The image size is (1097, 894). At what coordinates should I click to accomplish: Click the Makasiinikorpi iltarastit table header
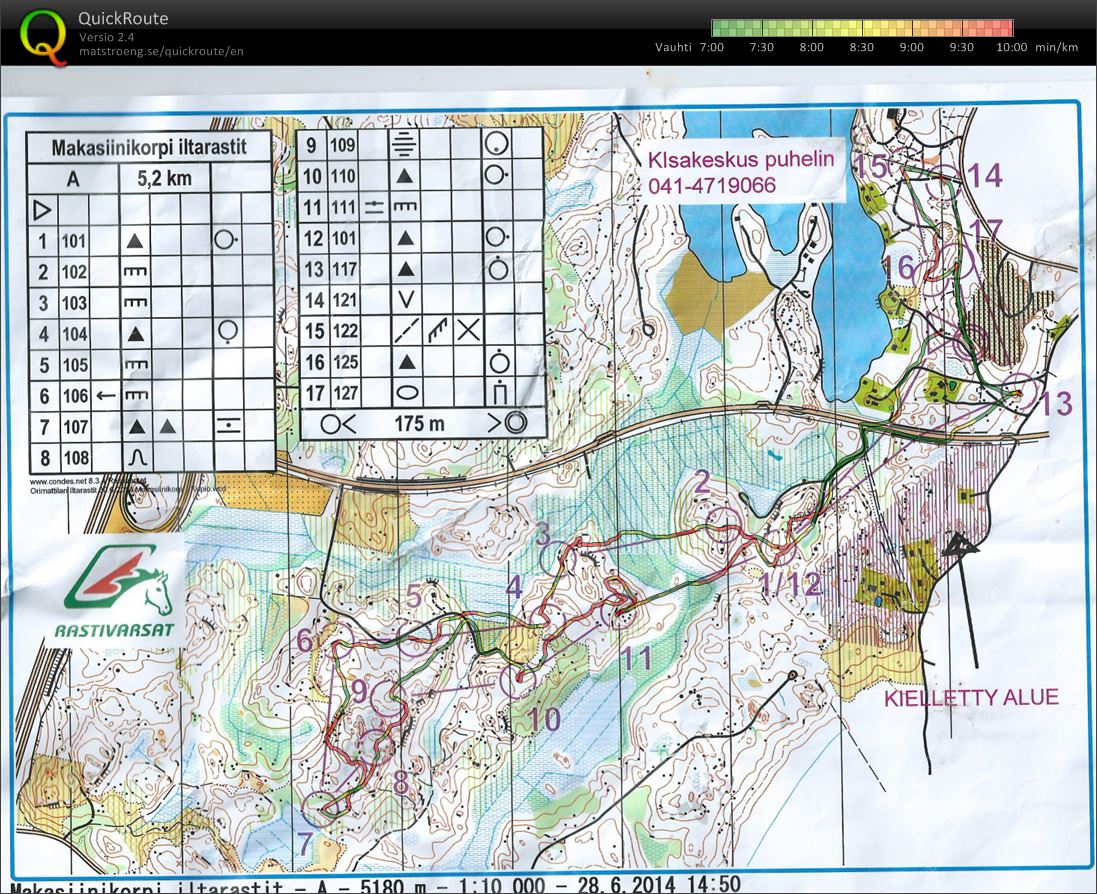(148, 148)
